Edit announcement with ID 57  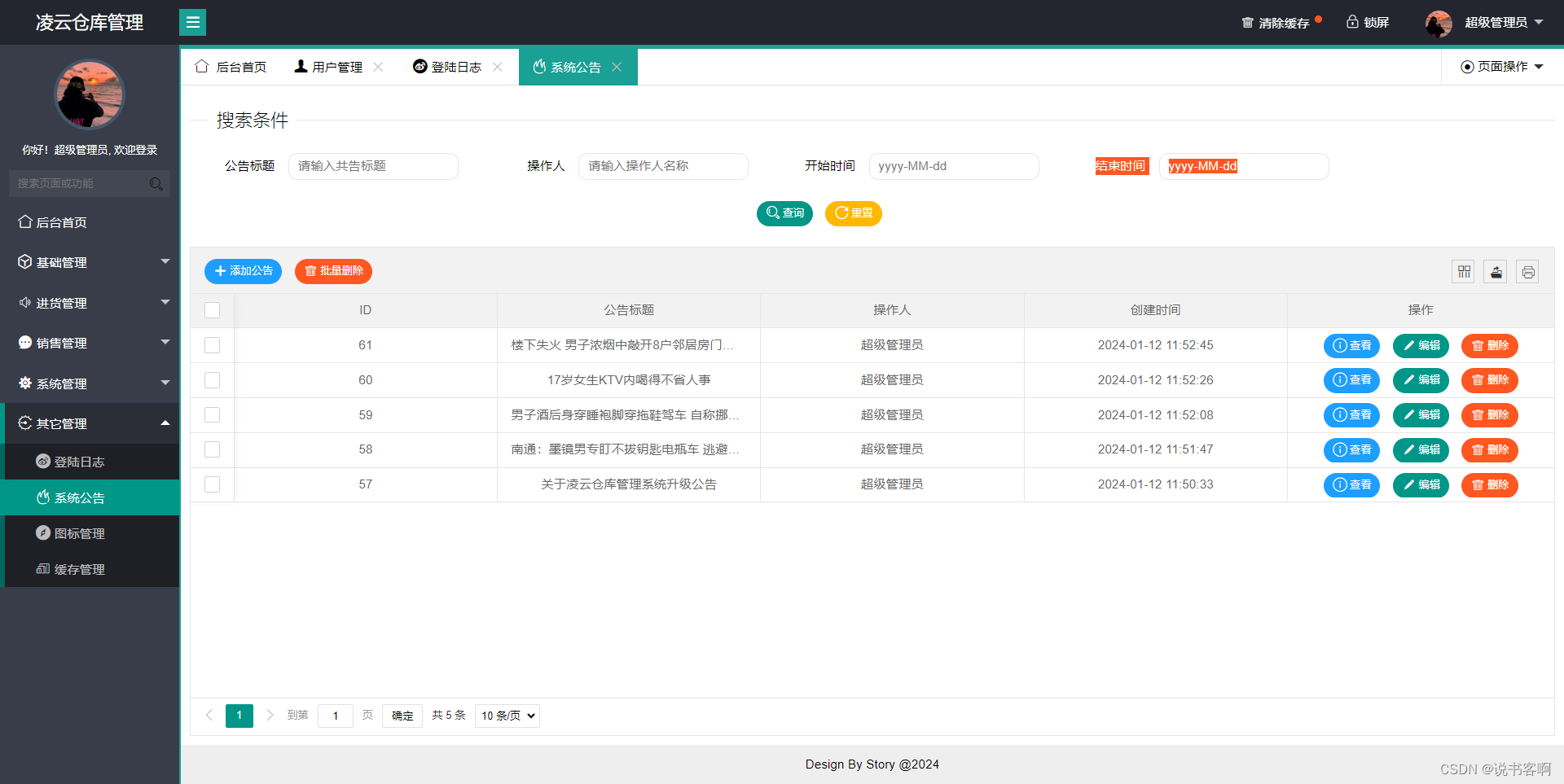click(x=1421, y=485)
